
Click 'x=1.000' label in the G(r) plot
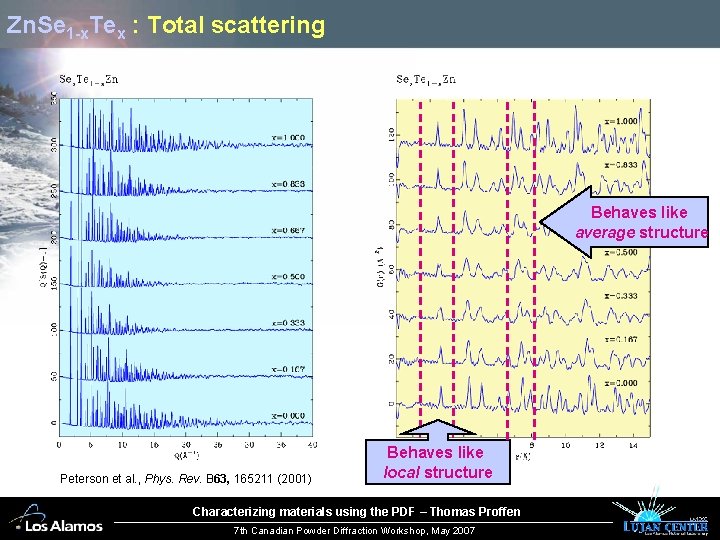click(621, 121)
